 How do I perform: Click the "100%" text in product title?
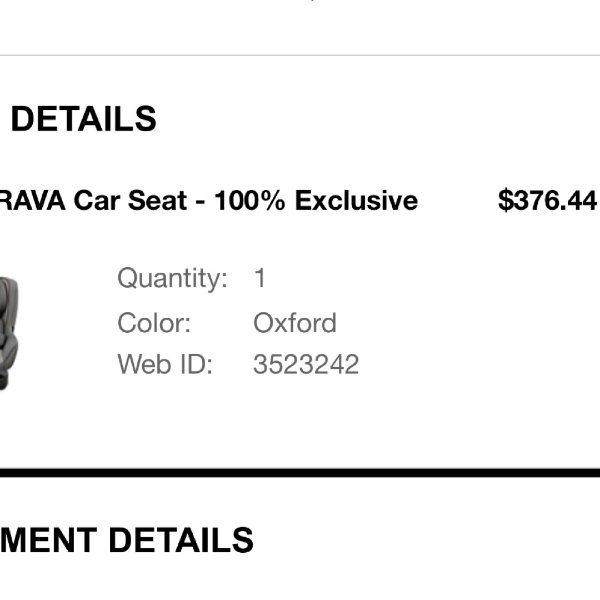(250, 200)
